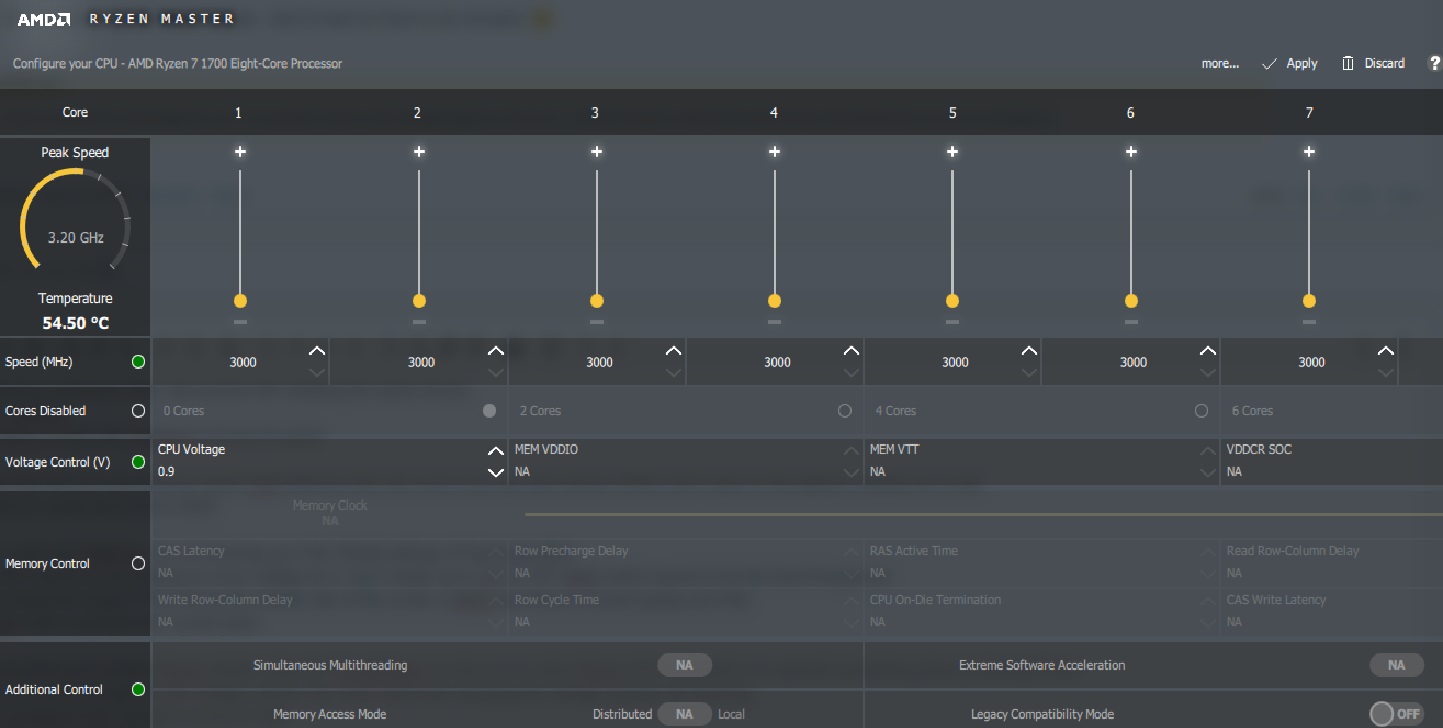Apply the current CPU settings
Viewport: 1443px width, 728px height.
click(x=1290, y=63)
